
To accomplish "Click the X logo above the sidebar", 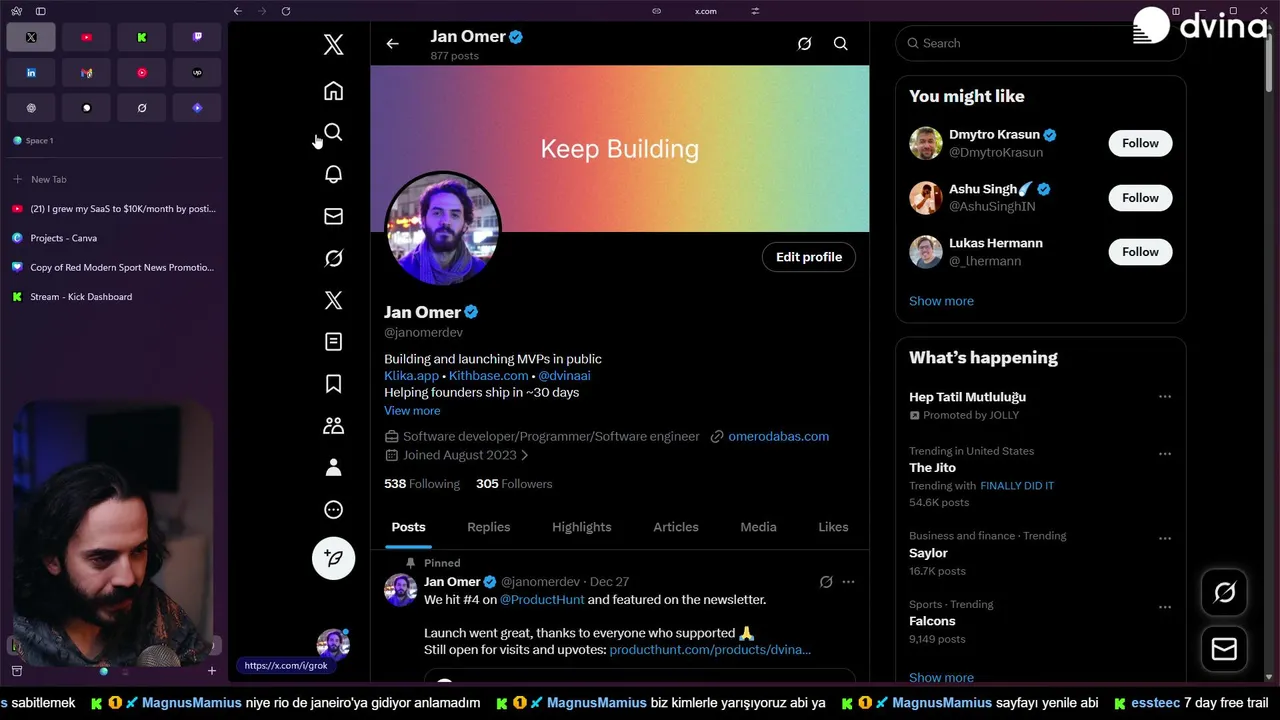I will [334, 44].
